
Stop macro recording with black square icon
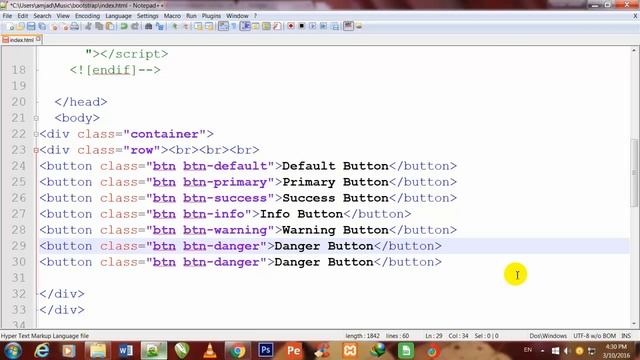(302, 27)
